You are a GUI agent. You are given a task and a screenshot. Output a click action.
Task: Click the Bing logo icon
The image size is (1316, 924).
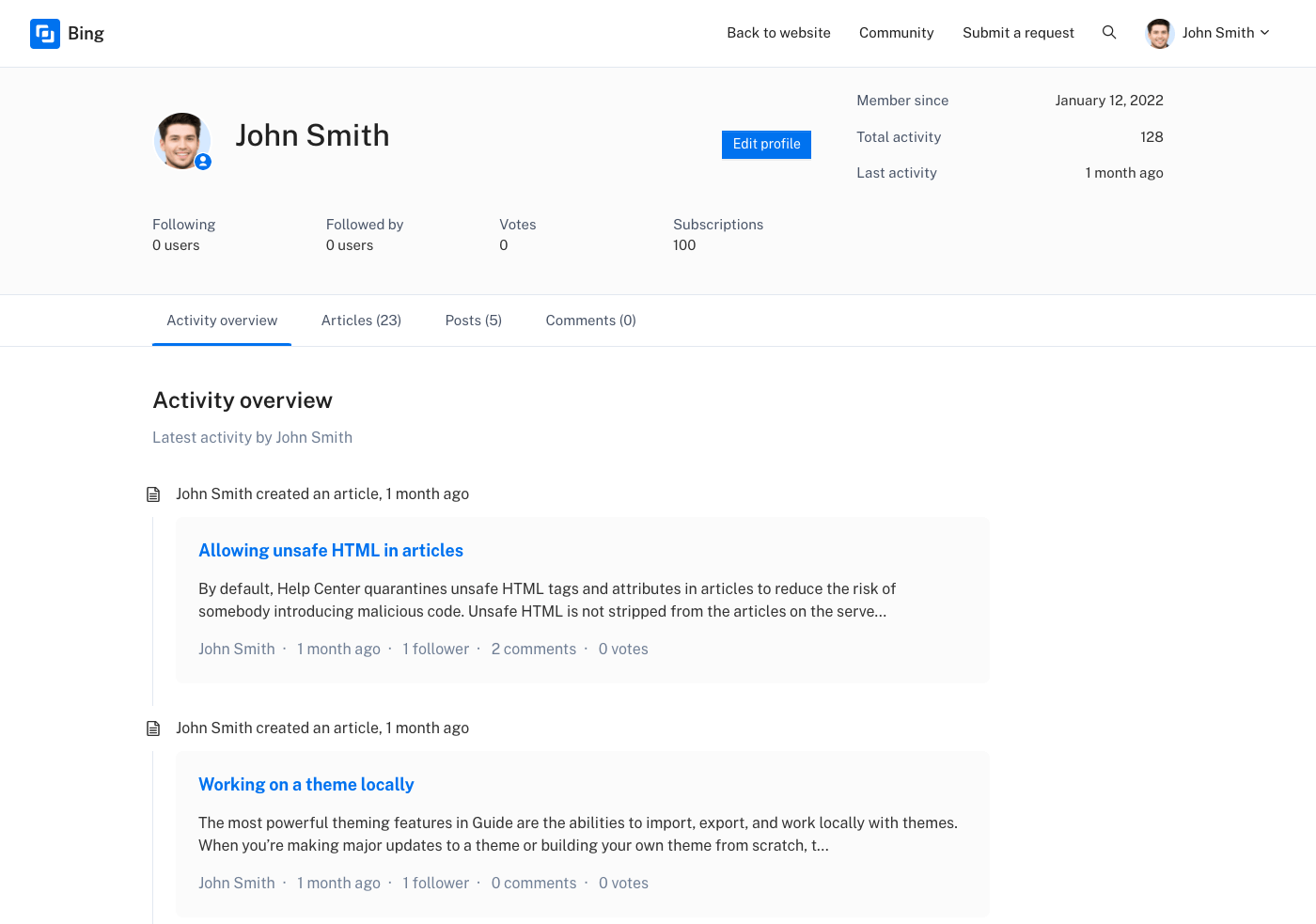click(x=45, y=34)
